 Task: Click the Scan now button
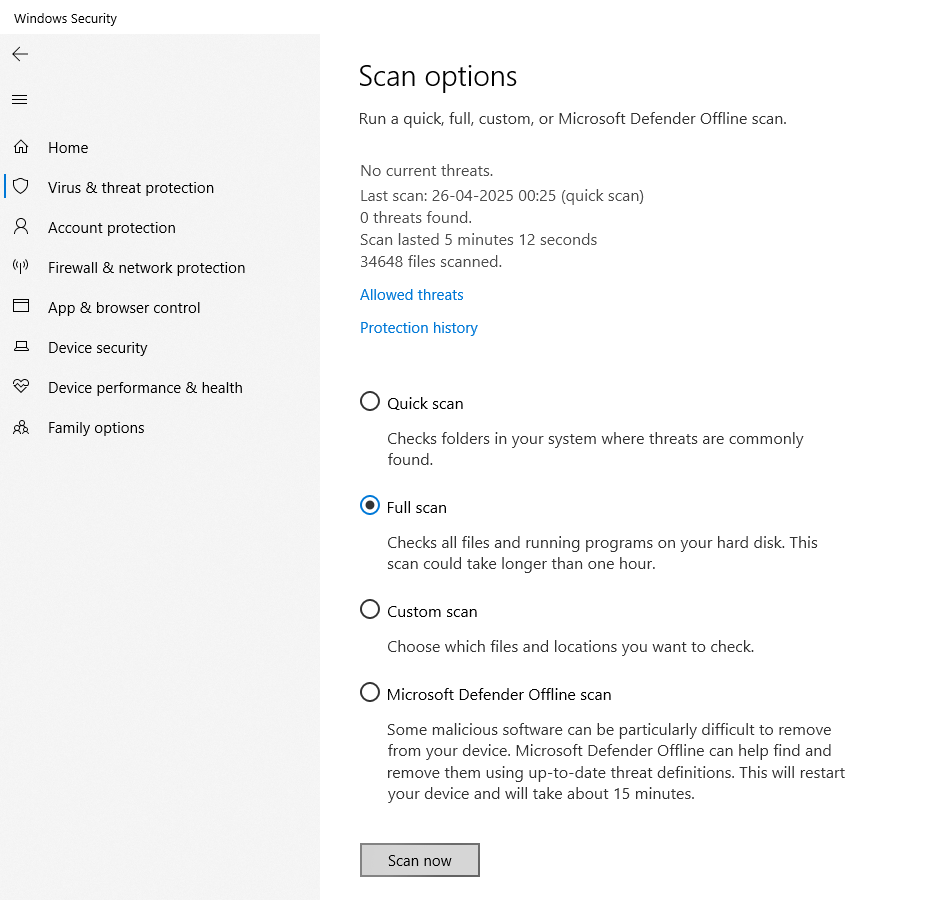[x=420, y=860]
